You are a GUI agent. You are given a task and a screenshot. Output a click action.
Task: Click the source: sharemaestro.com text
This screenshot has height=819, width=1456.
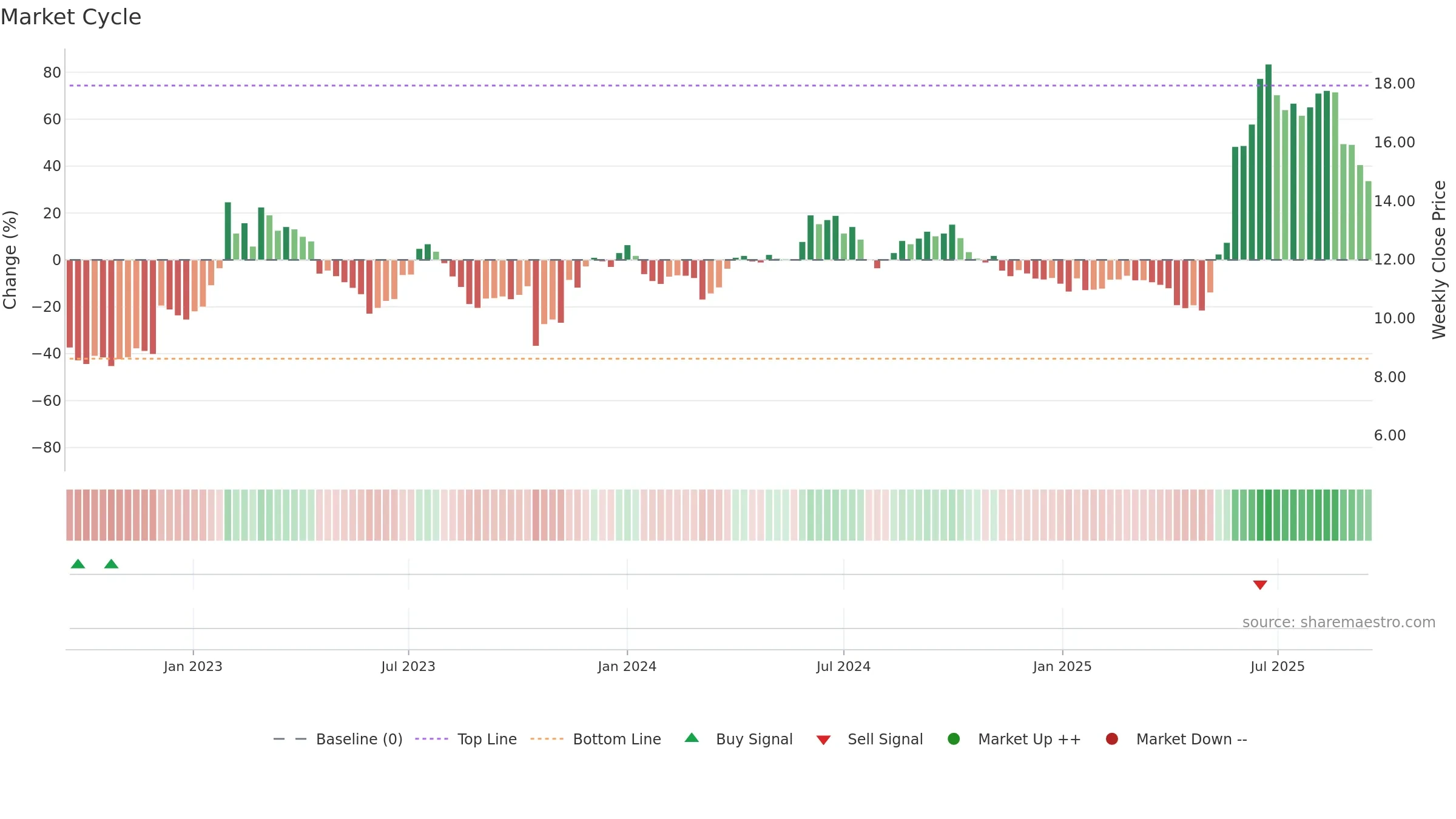click(x=1339, y=622)
